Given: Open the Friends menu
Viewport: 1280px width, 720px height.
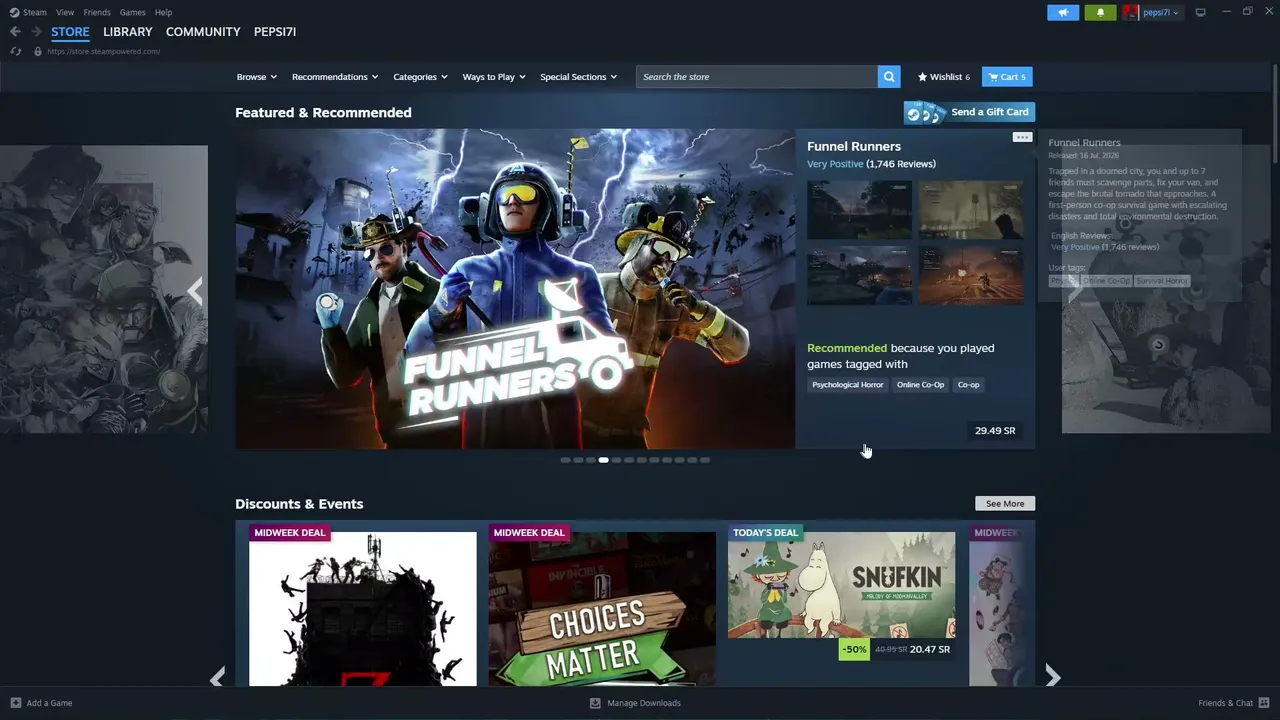Looking at the screenshot, I should coord(97,12).
